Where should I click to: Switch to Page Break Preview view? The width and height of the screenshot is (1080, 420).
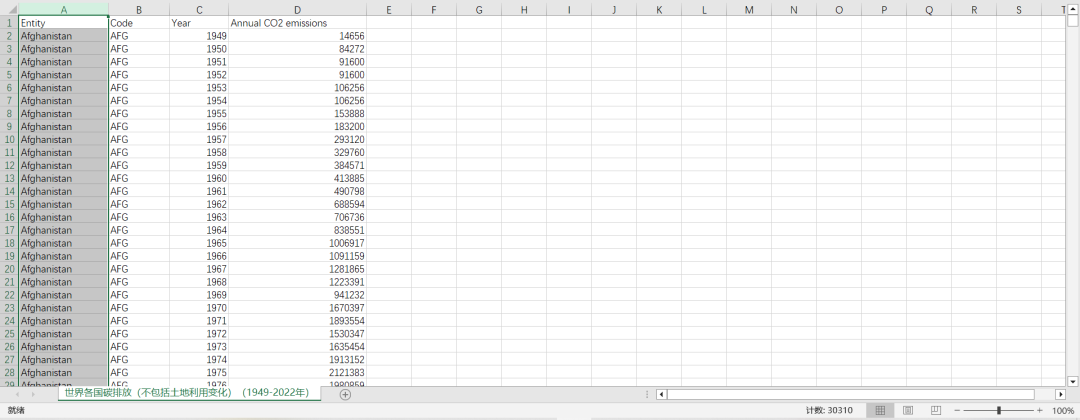pyautogui.click(x=935, y=410)
